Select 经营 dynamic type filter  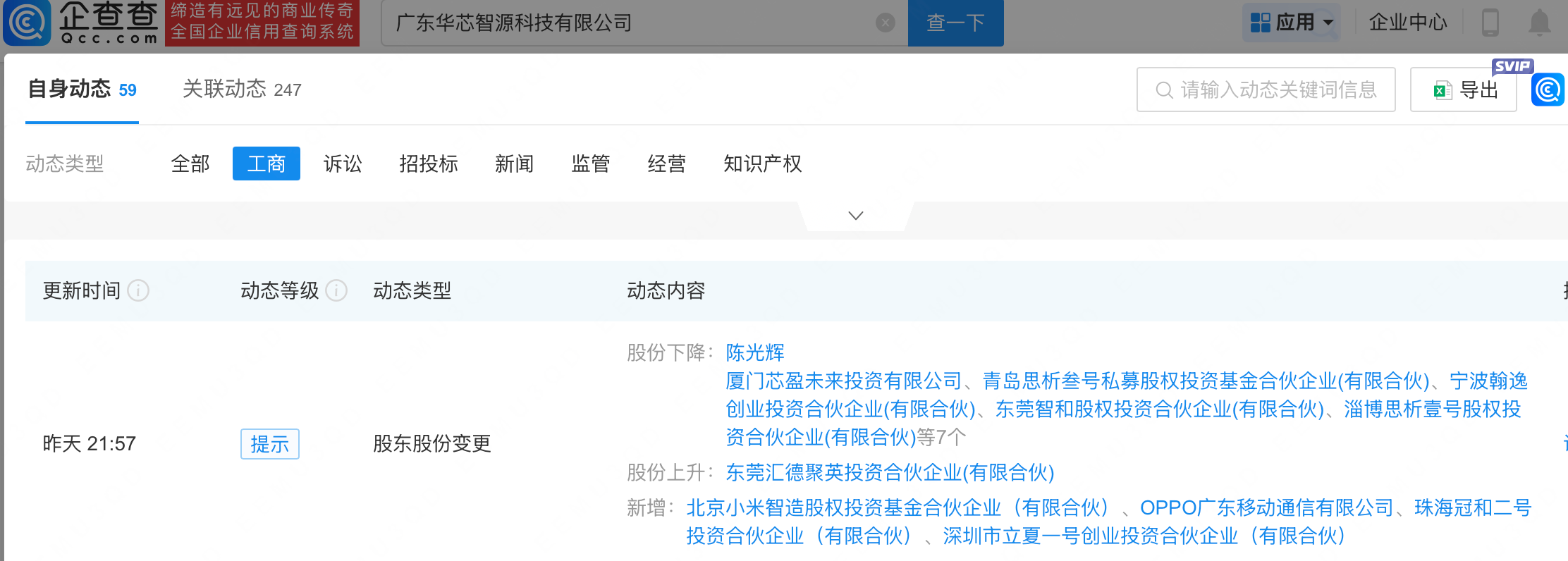[x=667, y=164]
